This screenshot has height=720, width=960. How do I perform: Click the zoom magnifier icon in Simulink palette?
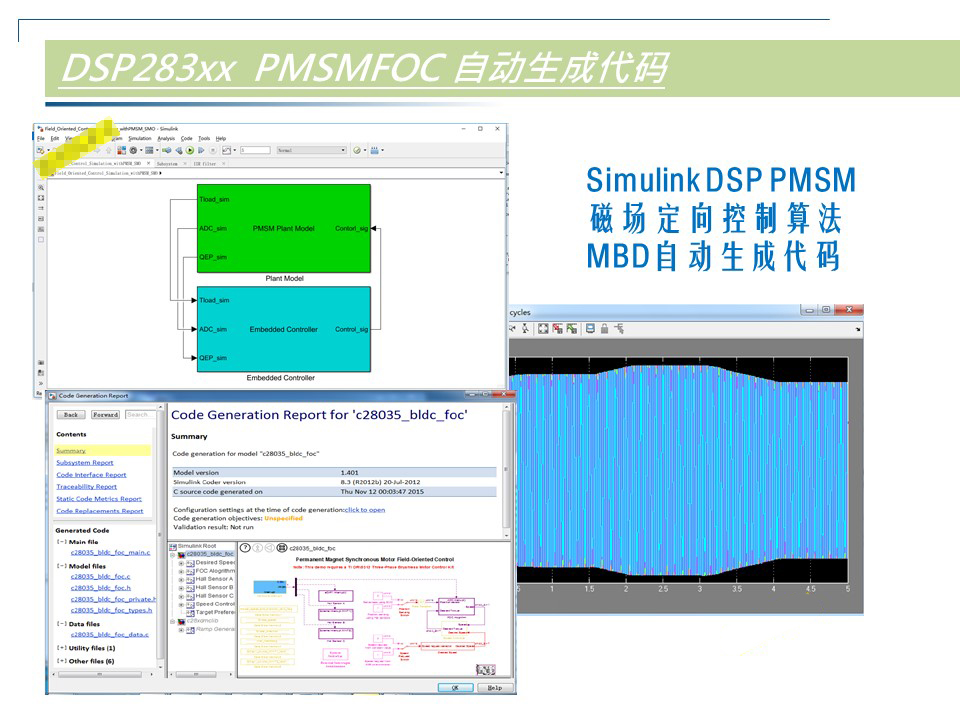point(41,188)
